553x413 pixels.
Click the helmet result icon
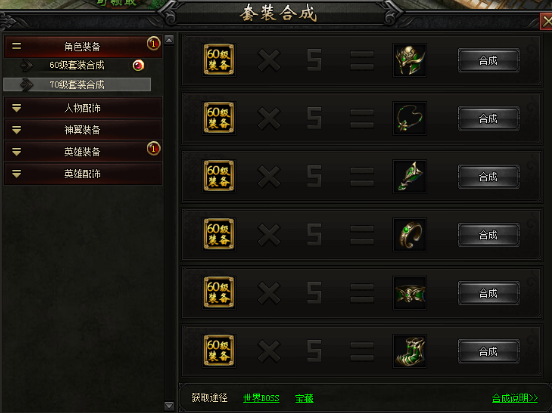point(409,60)
